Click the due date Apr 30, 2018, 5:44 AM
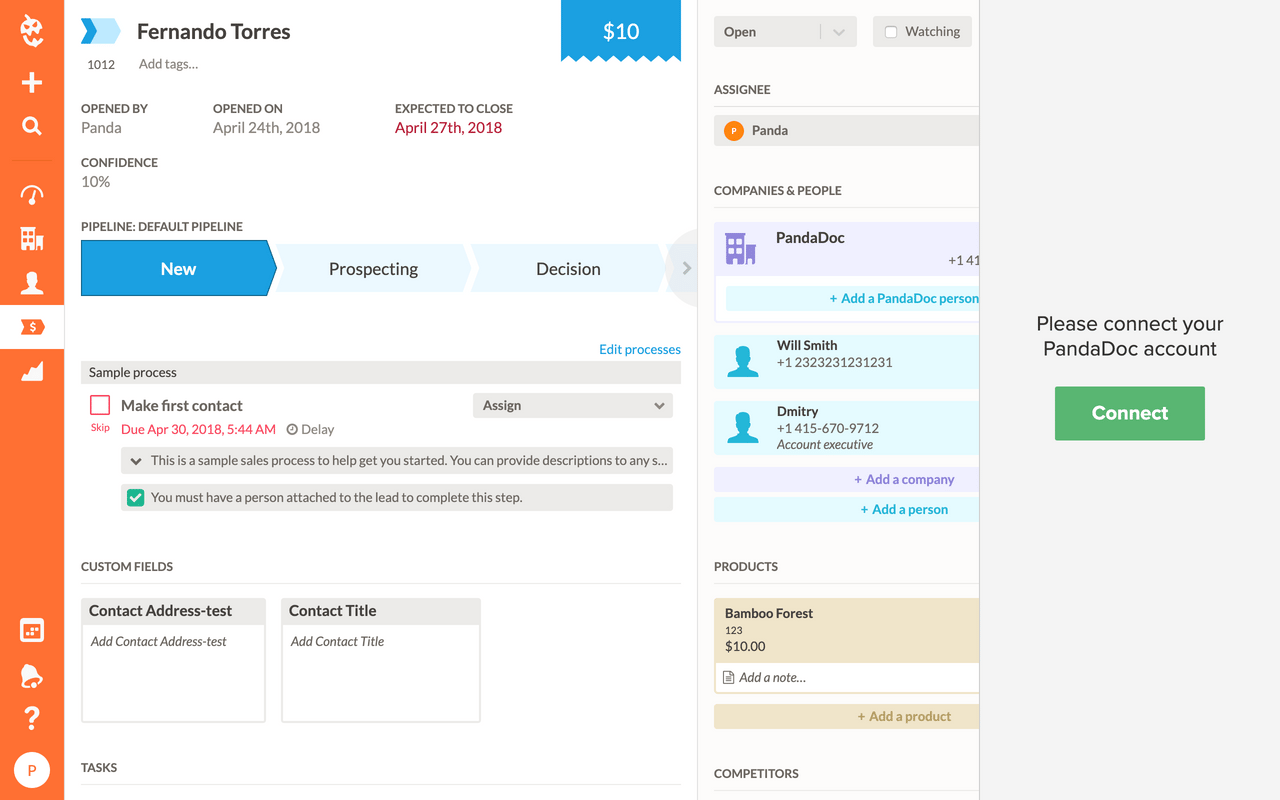 click(198, 429)
